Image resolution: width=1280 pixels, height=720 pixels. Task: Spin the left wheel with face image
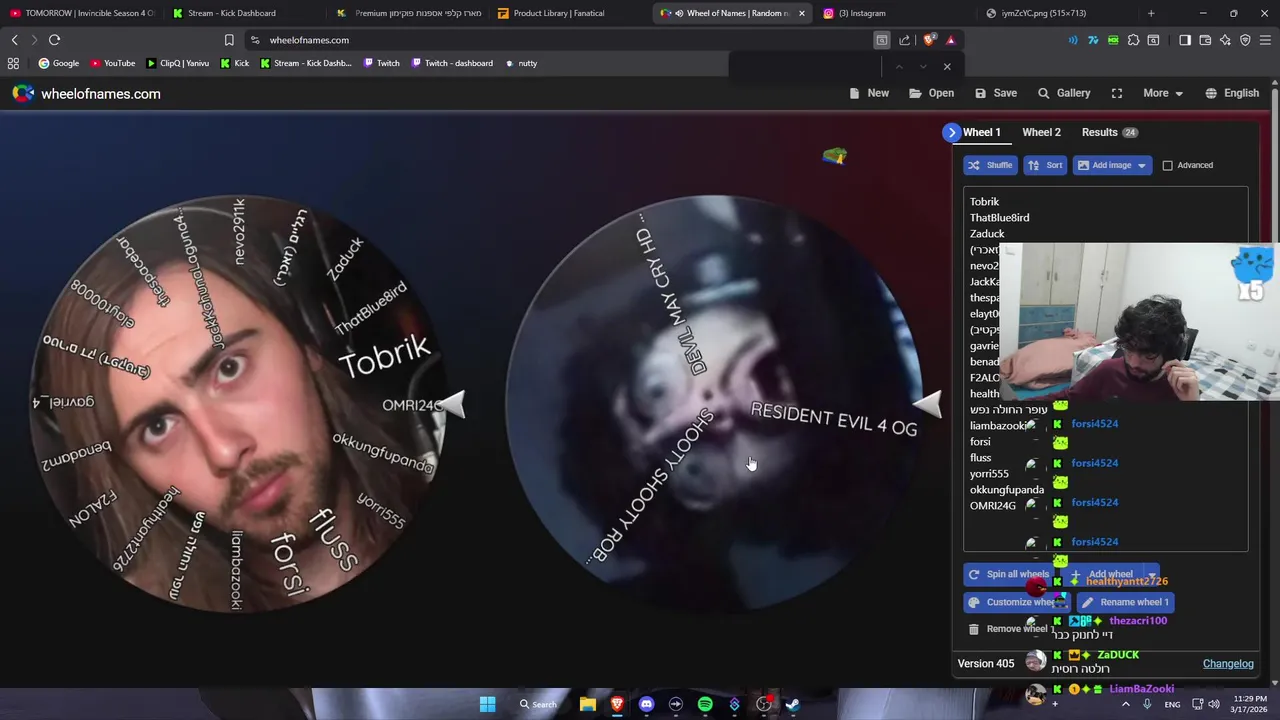click(x=240, y=404)
